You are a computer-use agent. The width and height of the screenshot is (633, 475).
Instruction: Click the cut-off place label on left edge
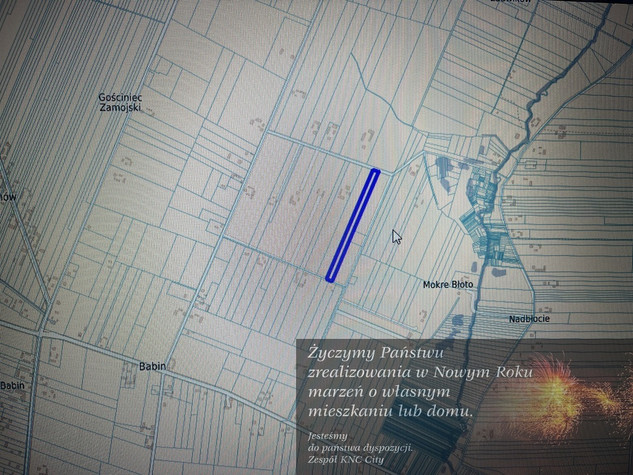(8, 197)
